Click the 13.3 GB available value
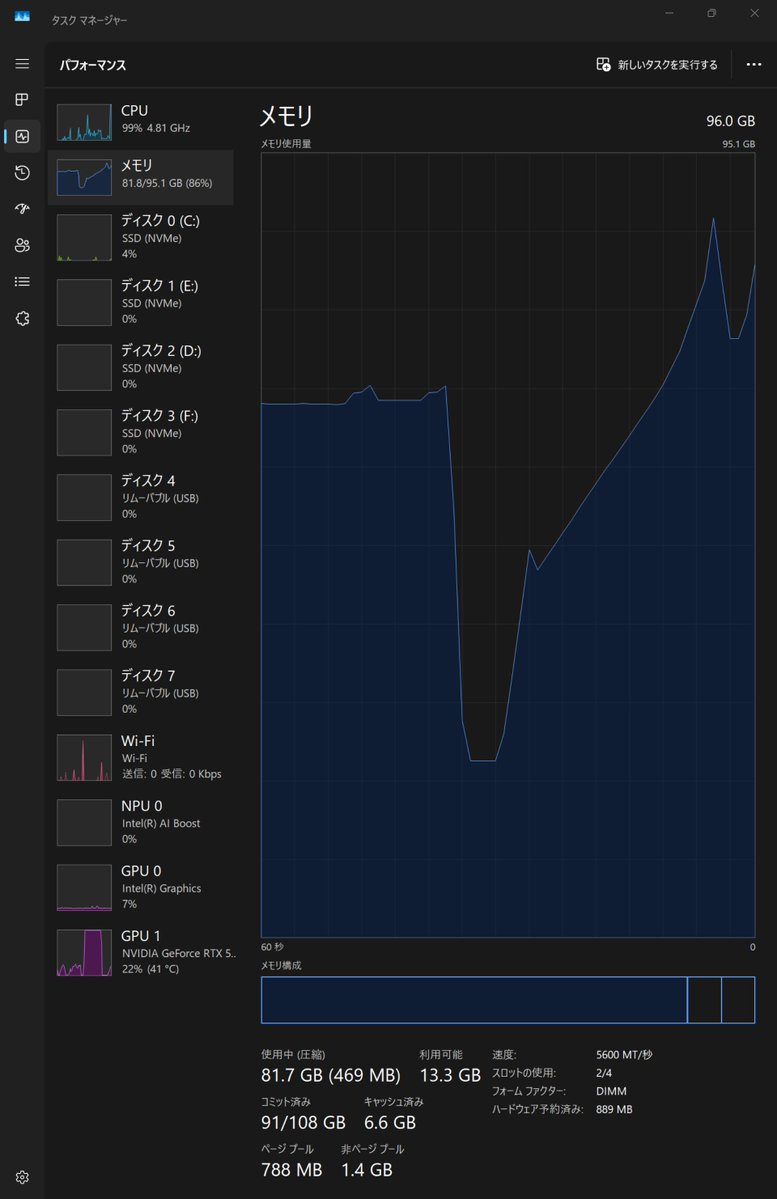This screenshot has width=777, height=1199. (x=450, y=1075)
